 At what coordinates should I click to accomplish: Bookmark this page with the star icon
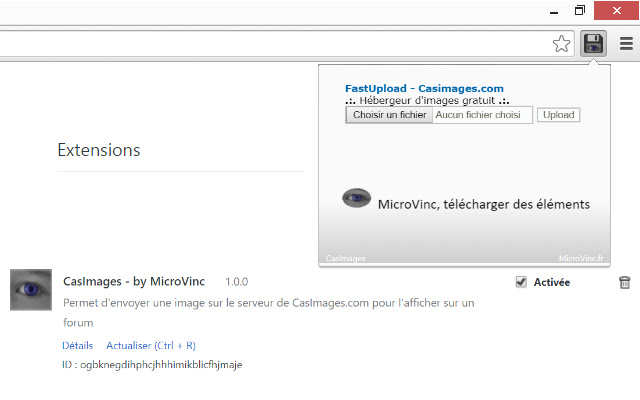pyautogui.click(x=561, y=44)
